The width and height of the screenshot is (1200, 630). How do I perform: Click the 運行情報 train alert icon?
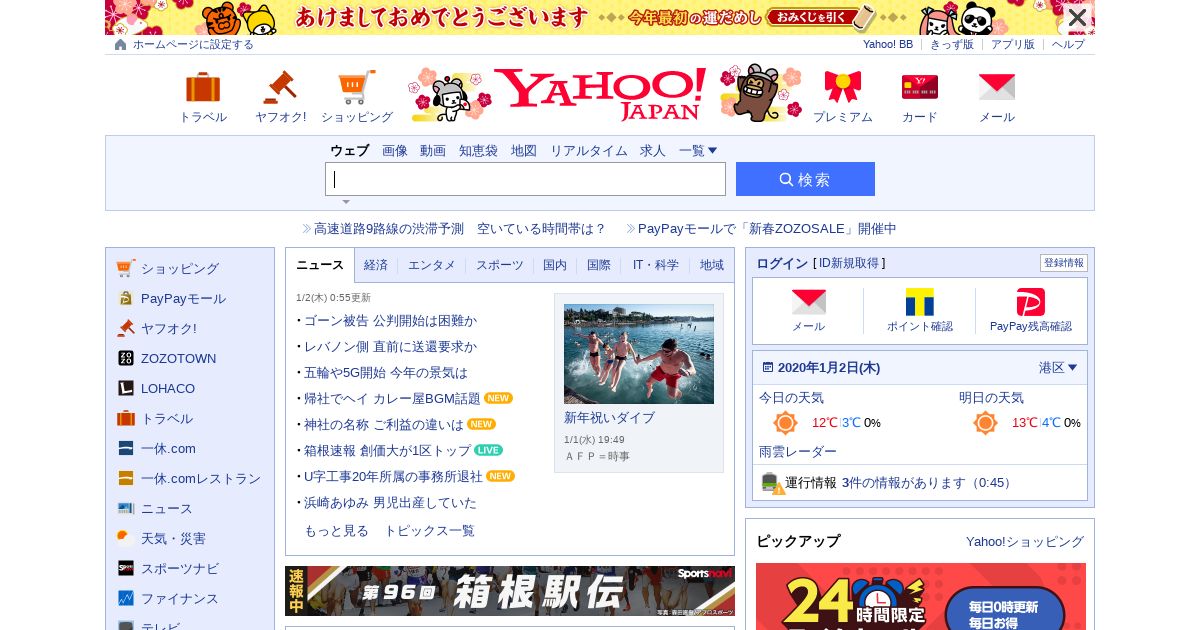pyautogui.click(x=772, y=483)
